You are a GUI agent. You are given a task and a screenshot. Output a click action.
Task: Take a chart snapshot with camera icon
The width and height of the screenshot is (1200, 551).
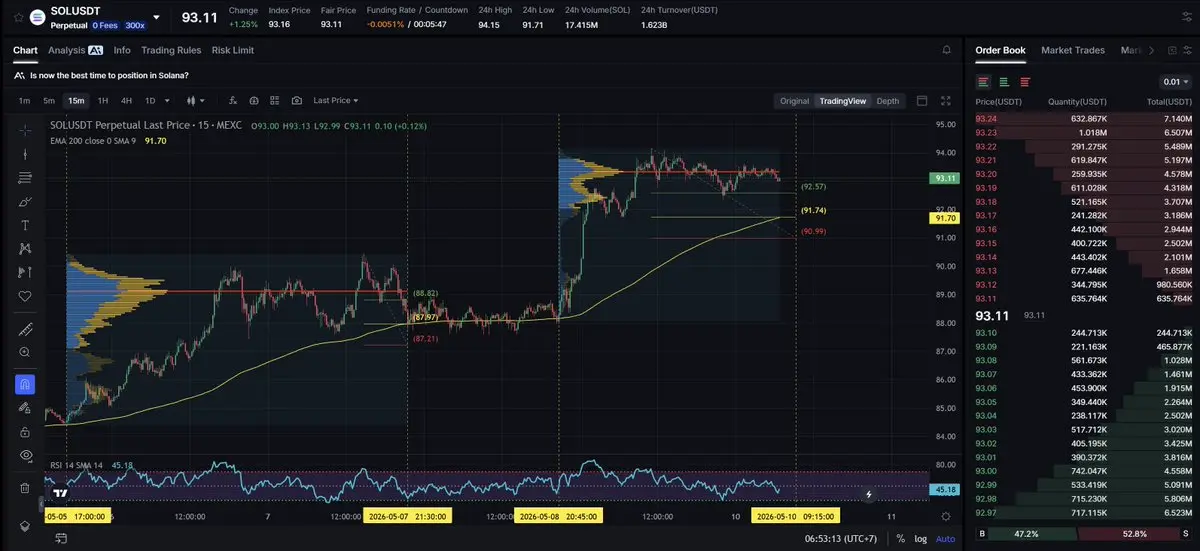coord(297,101)
